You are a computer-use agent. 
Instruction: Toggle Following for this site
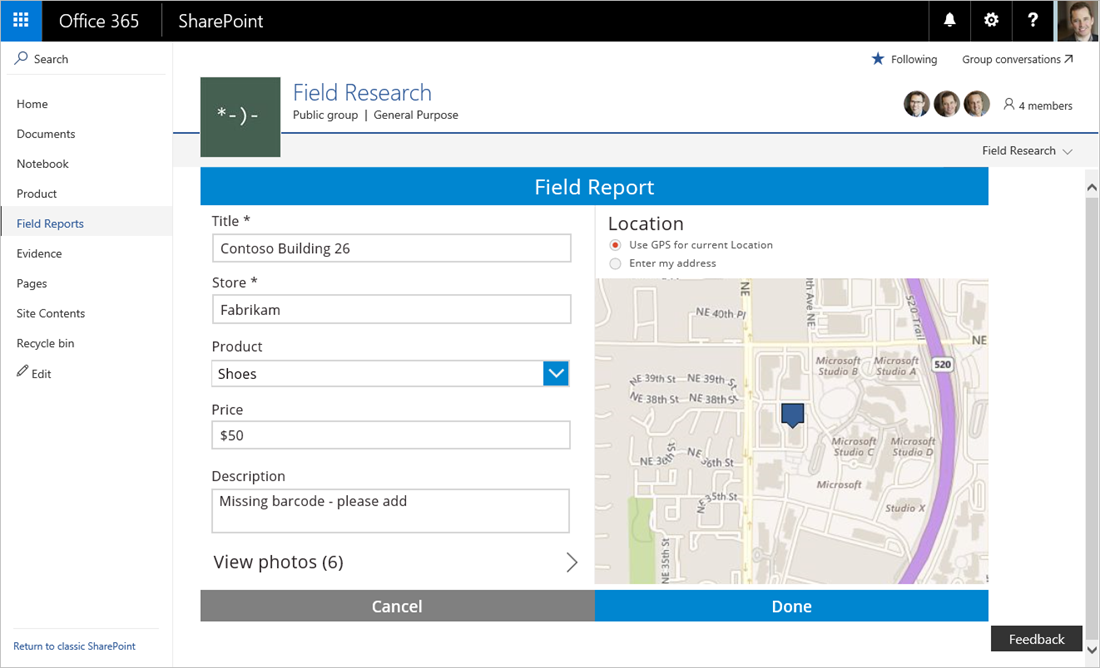[x=903, y=59]
